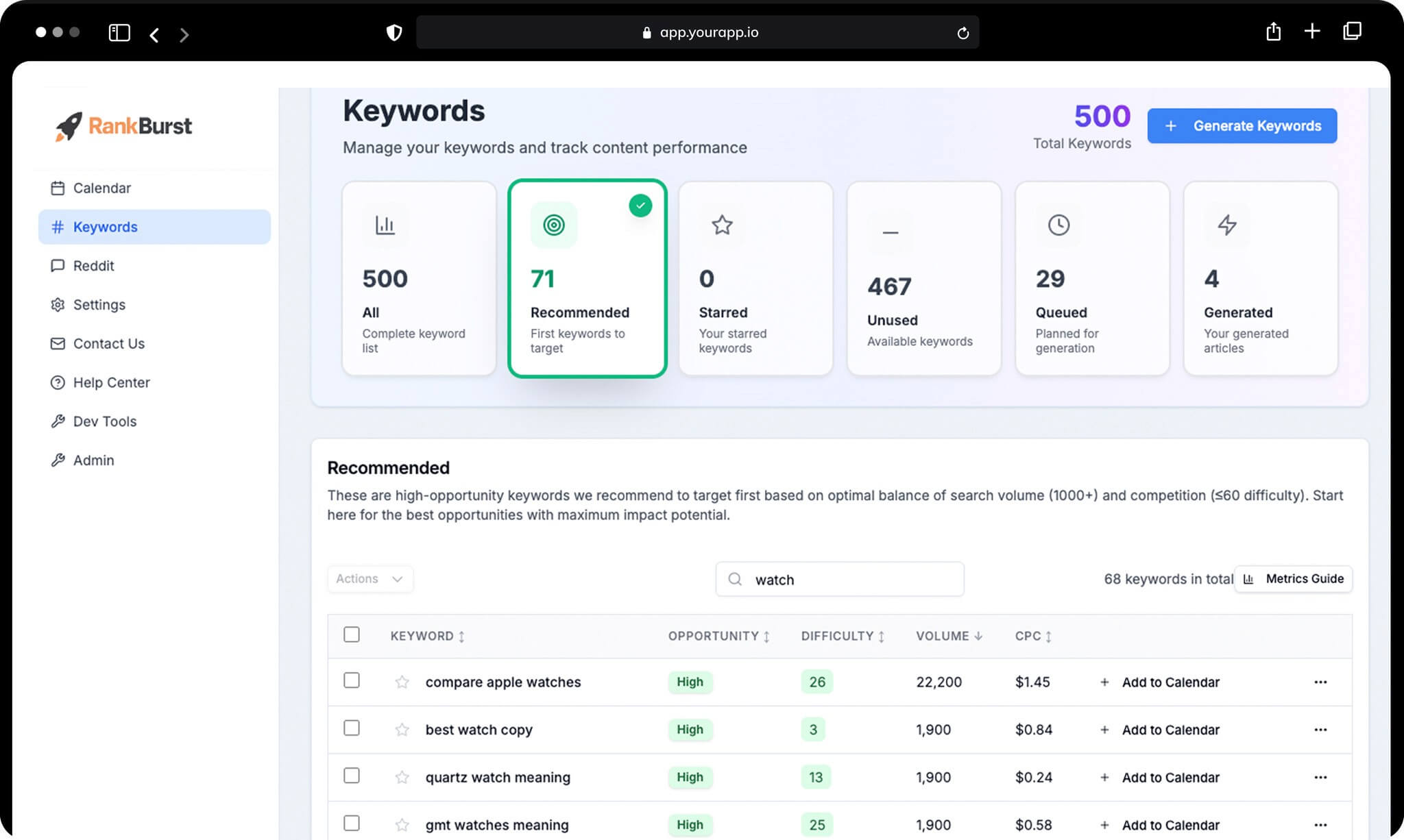Tick the select-all checkbox in table header
This screenshot has width=1404, height=840.
352,634
